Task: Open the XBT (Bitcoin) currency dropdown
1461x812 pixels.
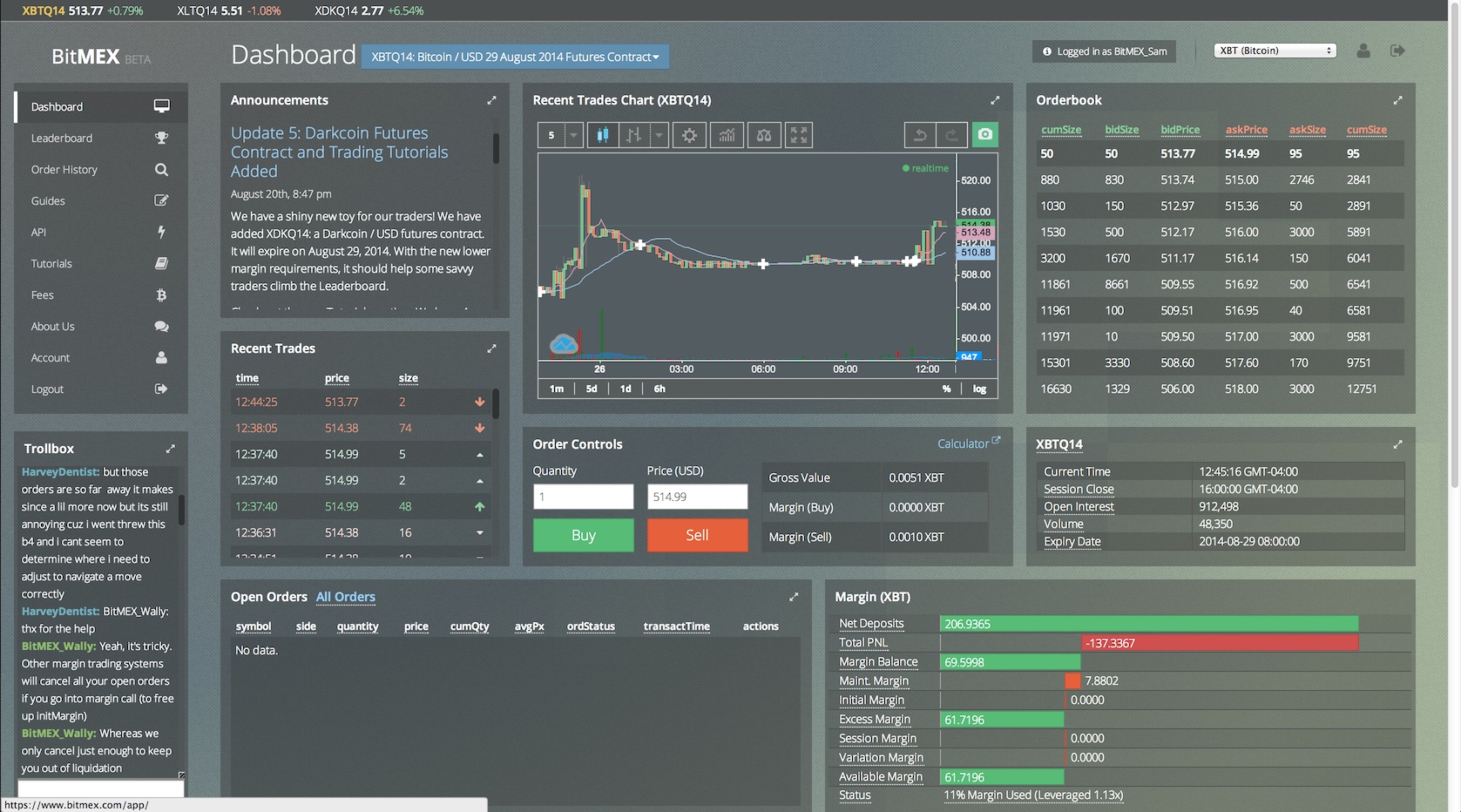Action: 1275,51
